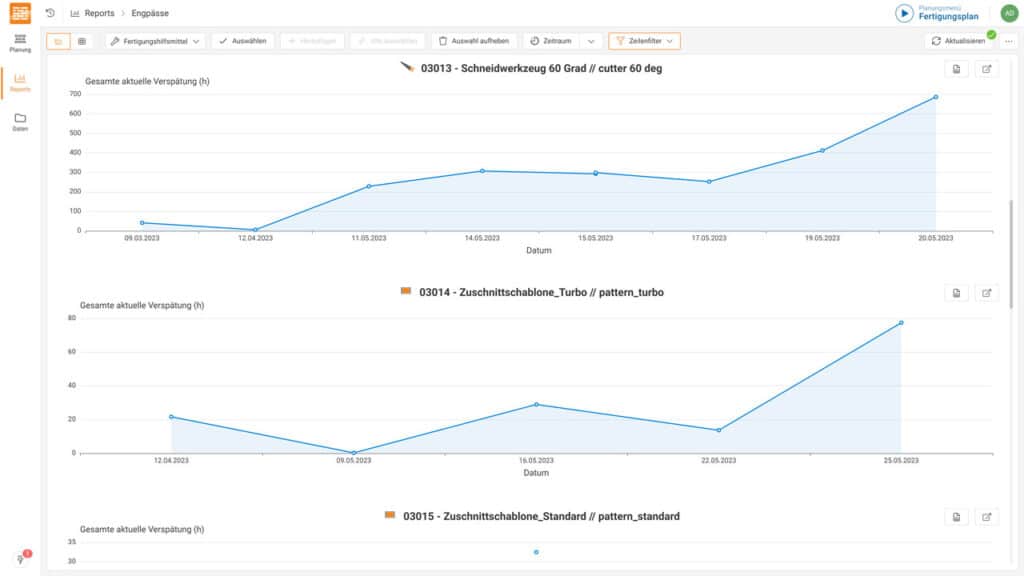The height and width of the screenshot is (576, 1024).
Task: Expand the arrow next to Zeitraum
Action: coord(591,41)
